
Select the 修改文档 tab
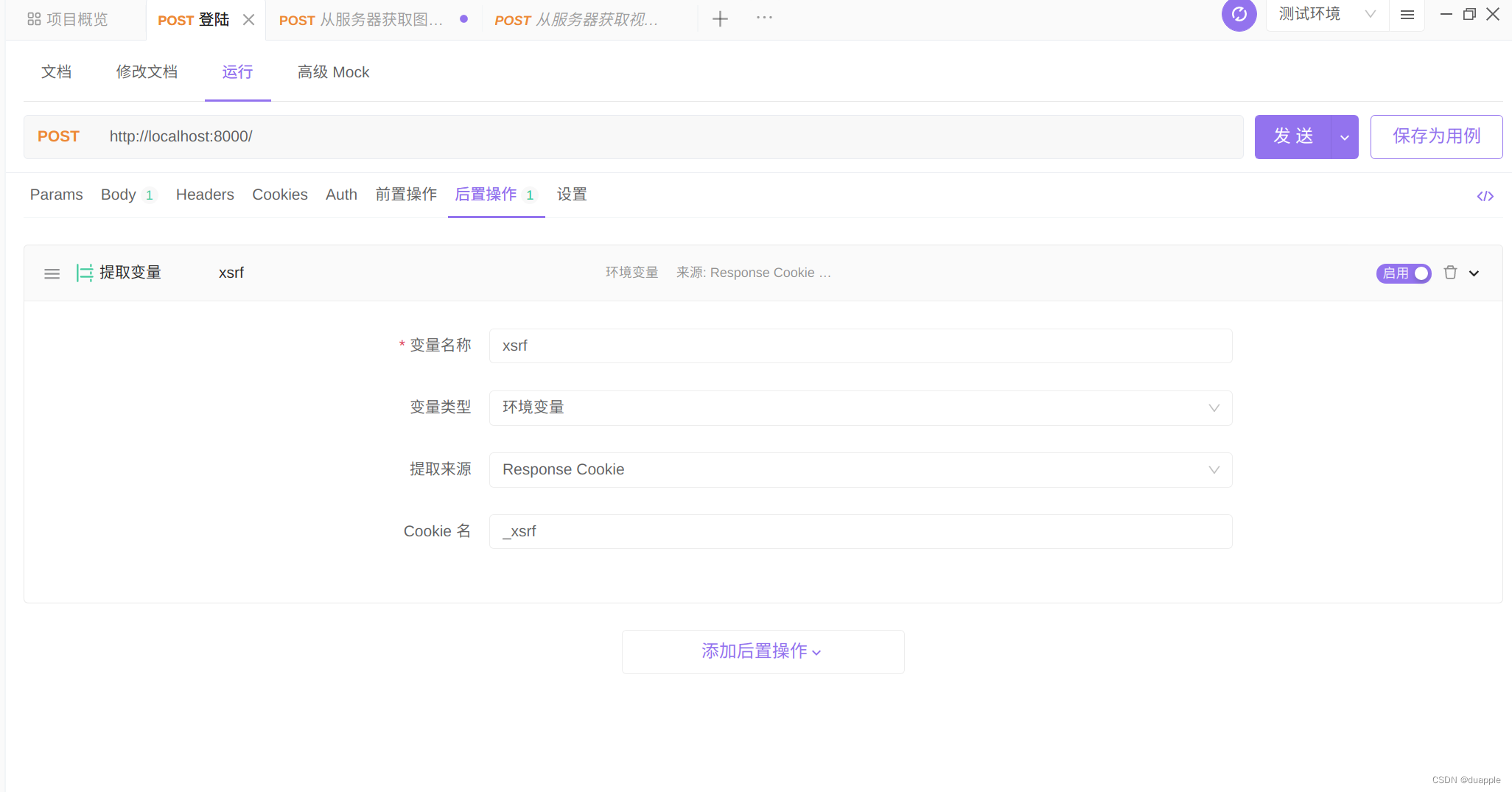point(147,72)
